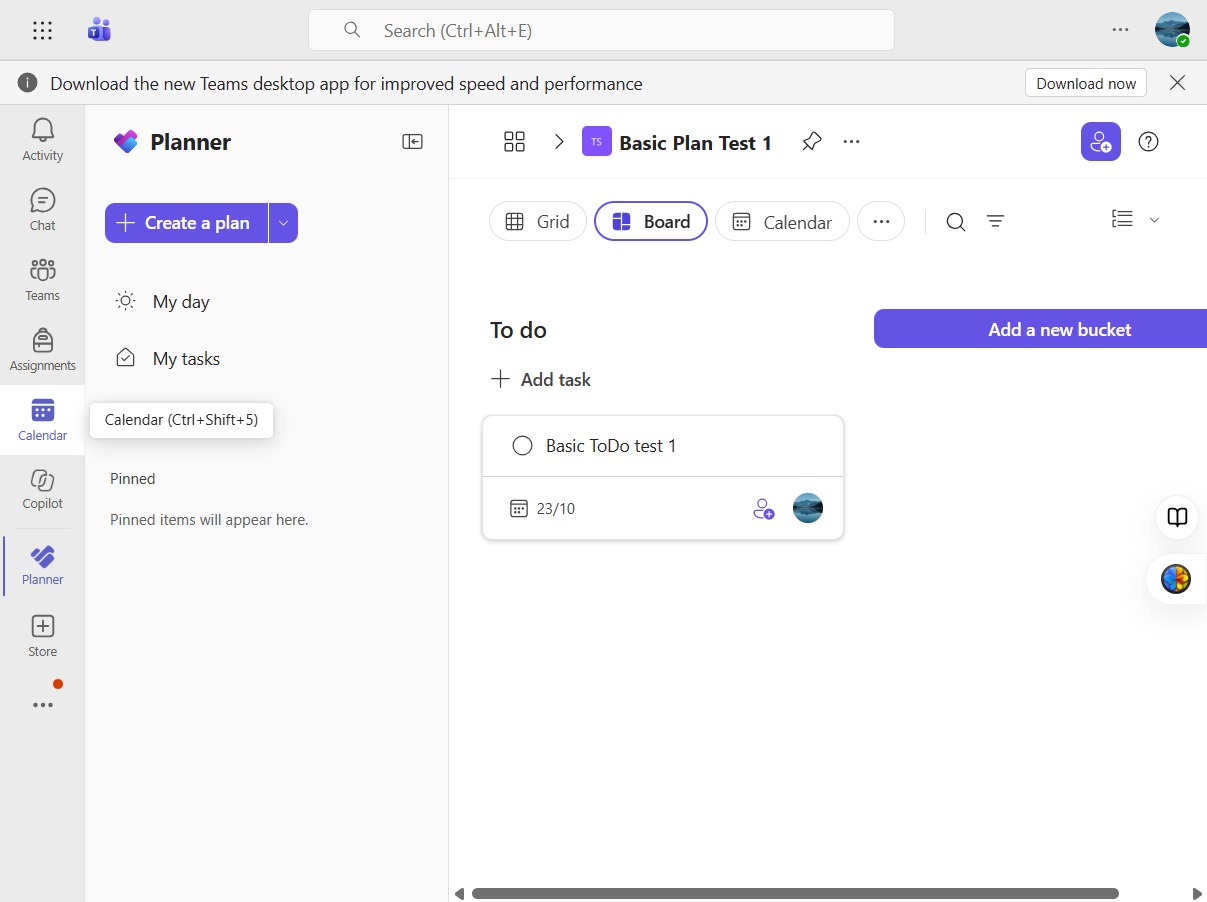Click the scrollbar right arrow
1207x902 pixels.
click(1198, 893)
